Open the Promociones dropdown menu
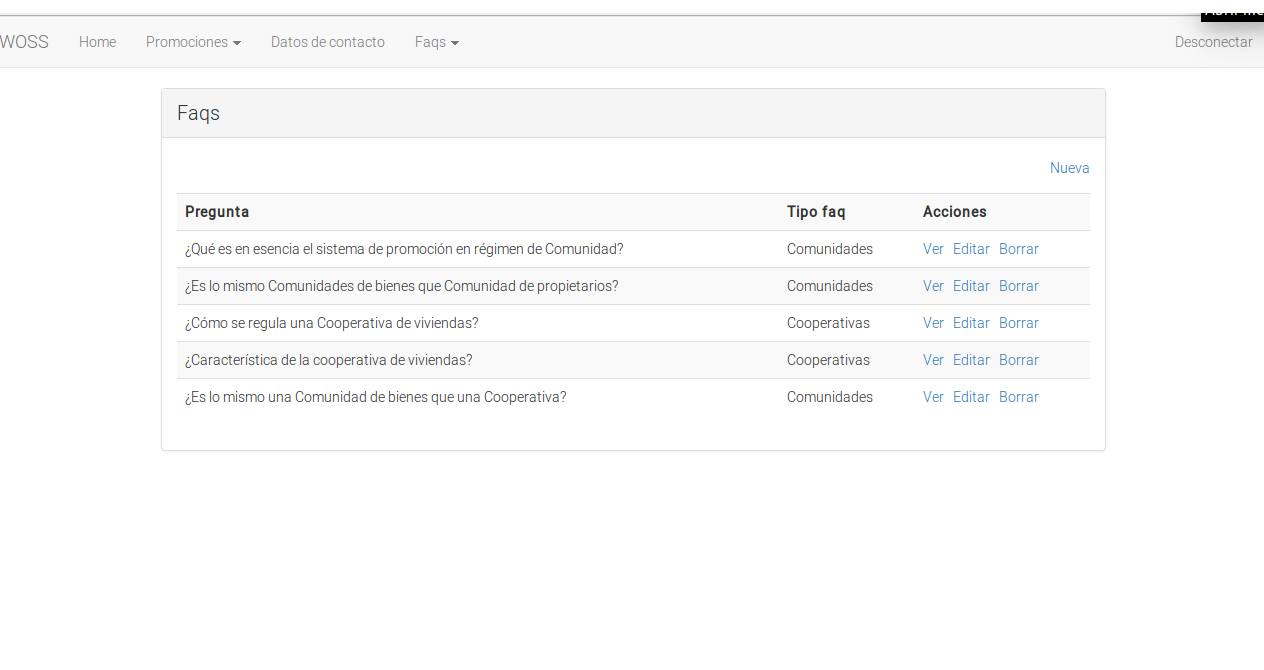Image resolution: width=1264 pixels, height=670 pixels. tap(193, 42)
